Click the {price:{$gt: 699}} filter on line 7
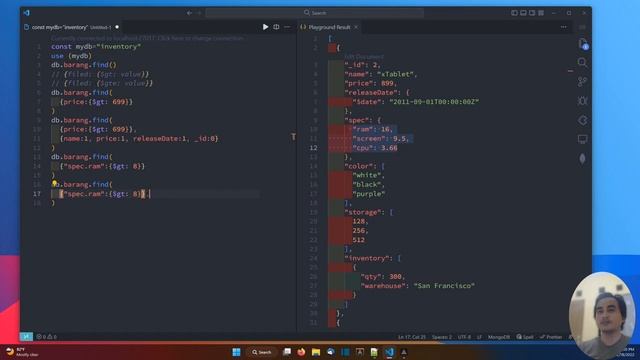 tap(96, 102)
